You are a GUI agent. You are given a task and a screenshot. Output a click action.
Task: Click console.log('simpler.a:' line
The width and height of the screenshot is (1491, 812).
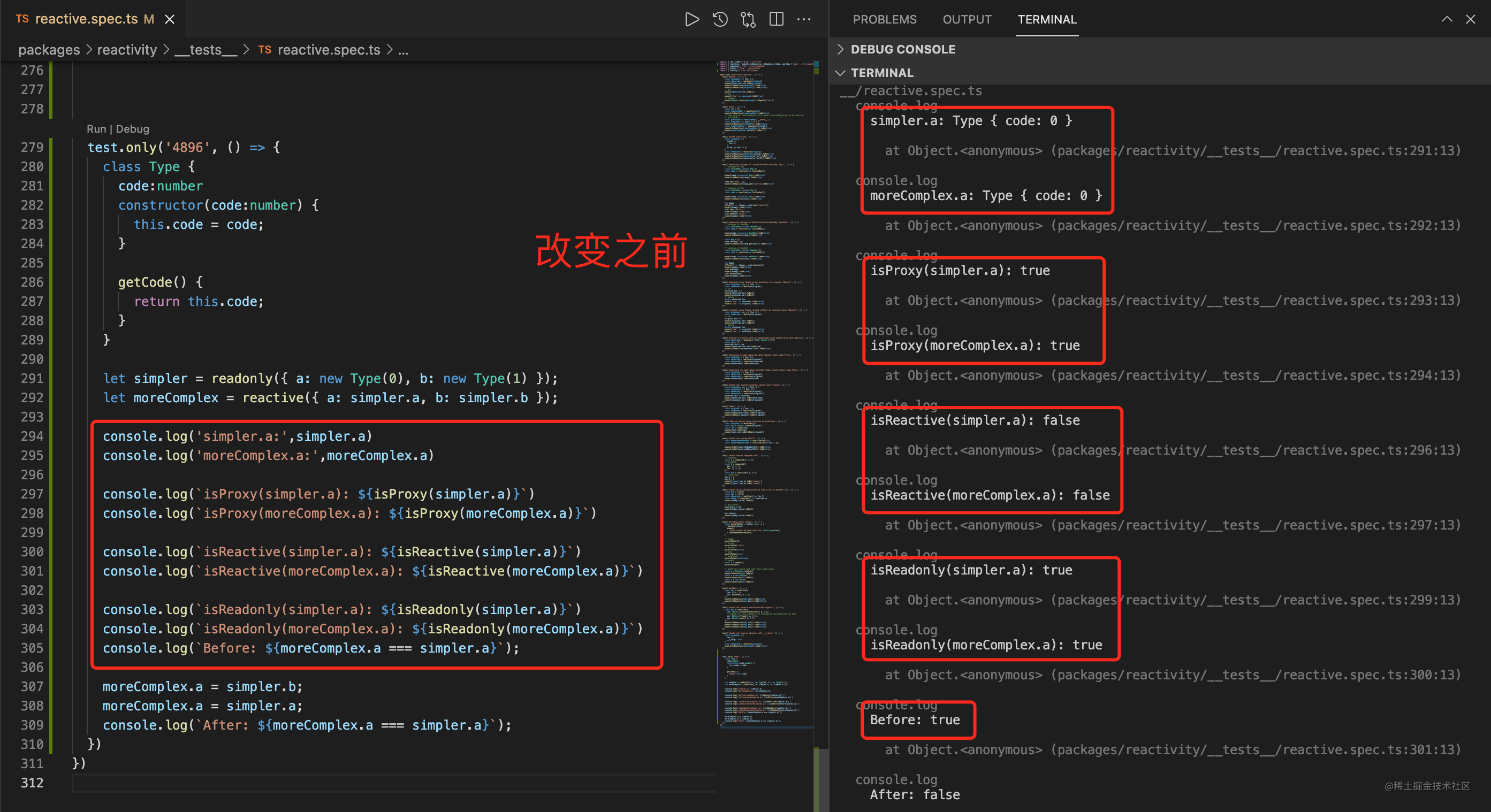(x=237, y=436)
